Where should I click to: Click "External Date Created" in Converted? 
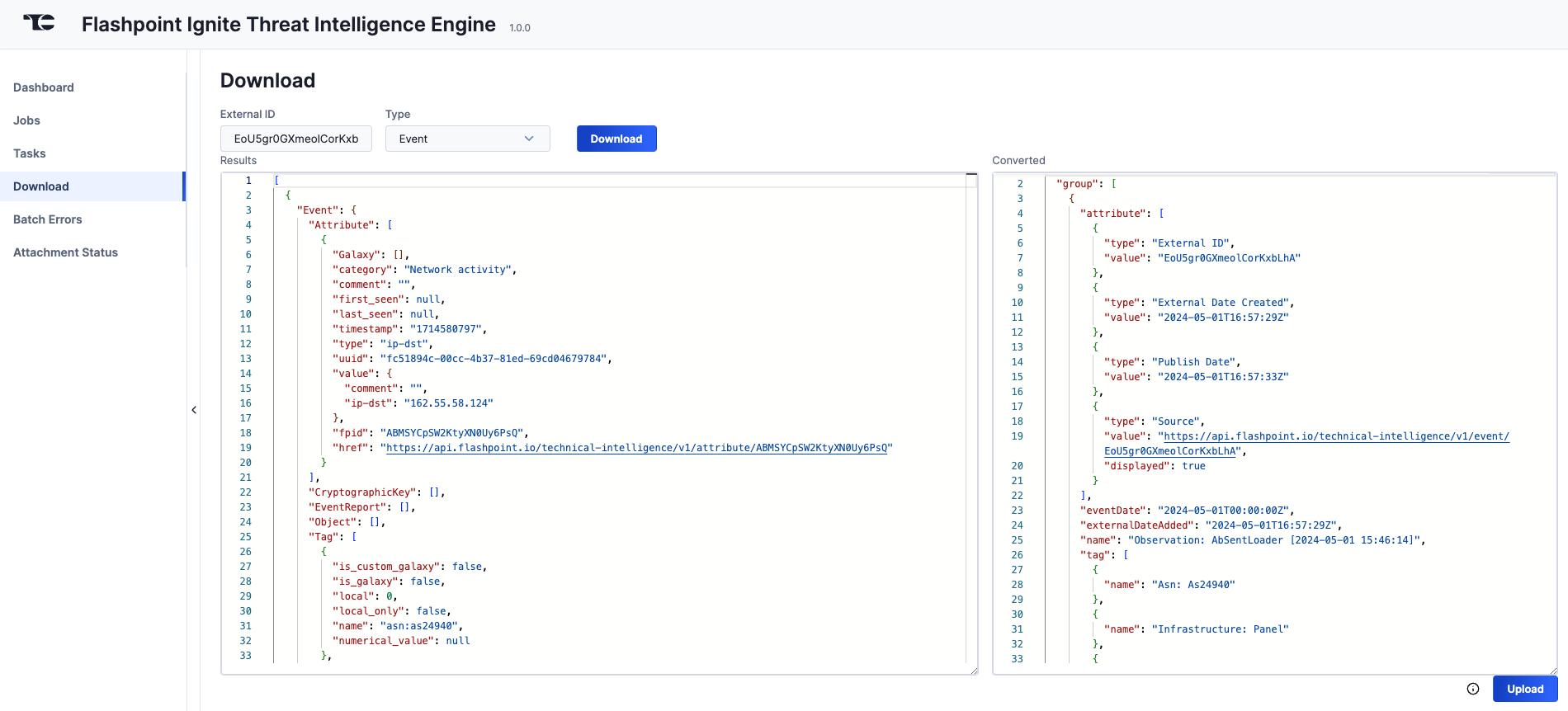pos(1221,303)
